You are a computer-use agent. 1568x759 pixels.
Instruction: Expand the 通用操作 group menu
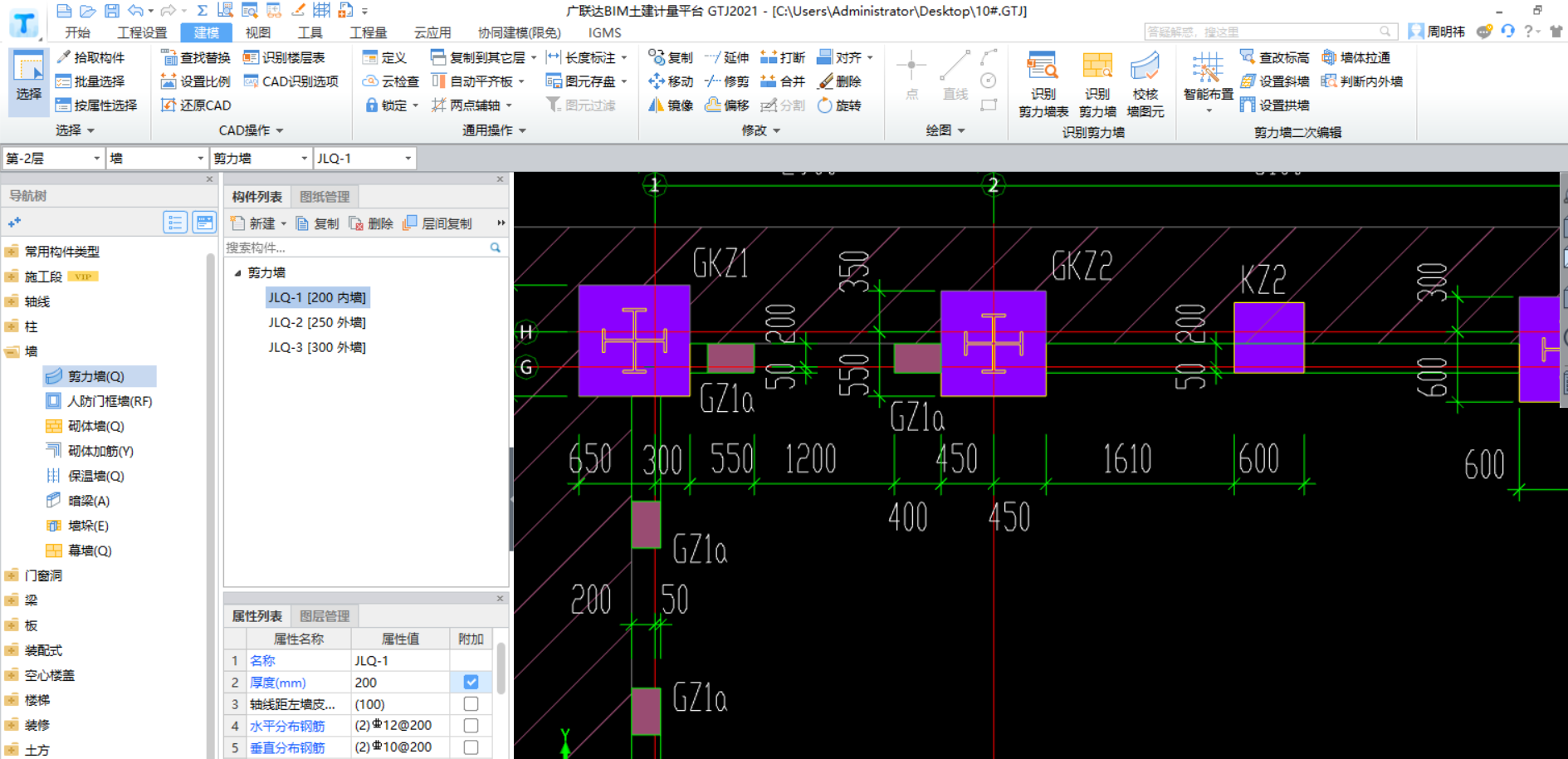point(494,130)
